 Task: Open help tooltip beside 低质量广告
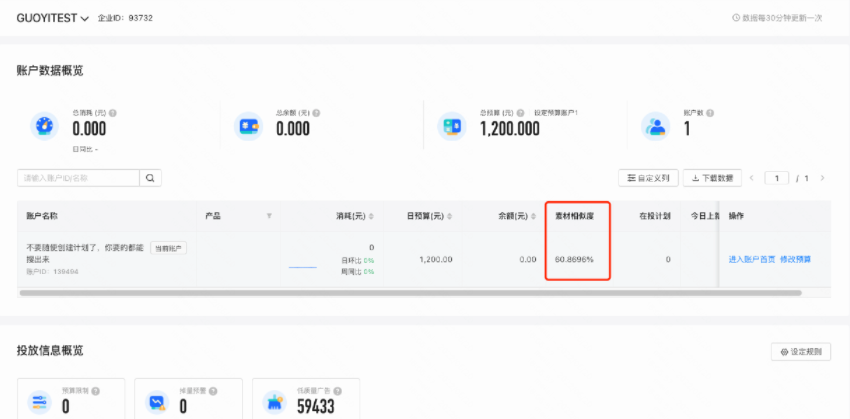coord(338,391)
